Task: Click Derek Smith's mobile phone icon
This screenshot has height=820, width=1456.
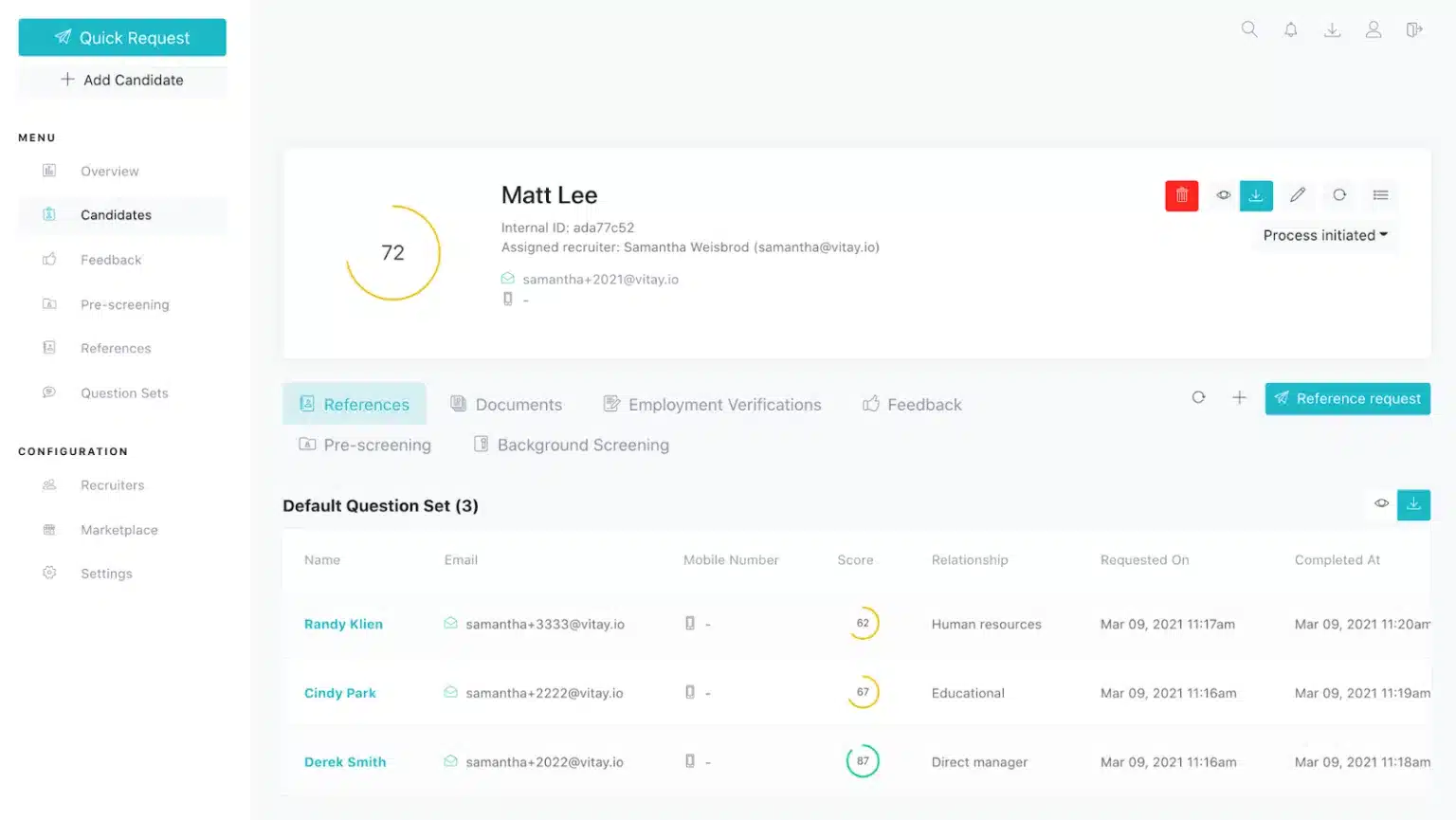Action: [x=690, y=761]
